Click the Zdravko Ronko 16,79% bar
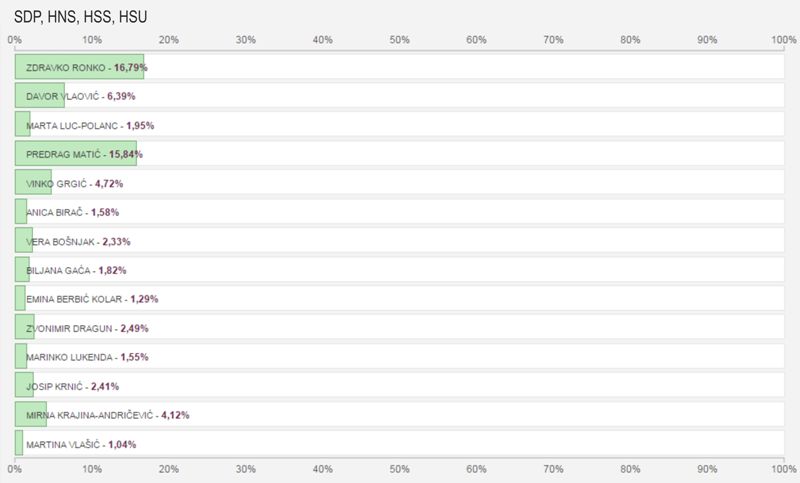Viewport: 800px width, 483px height. pyautogui.click(x=79, y=67)
